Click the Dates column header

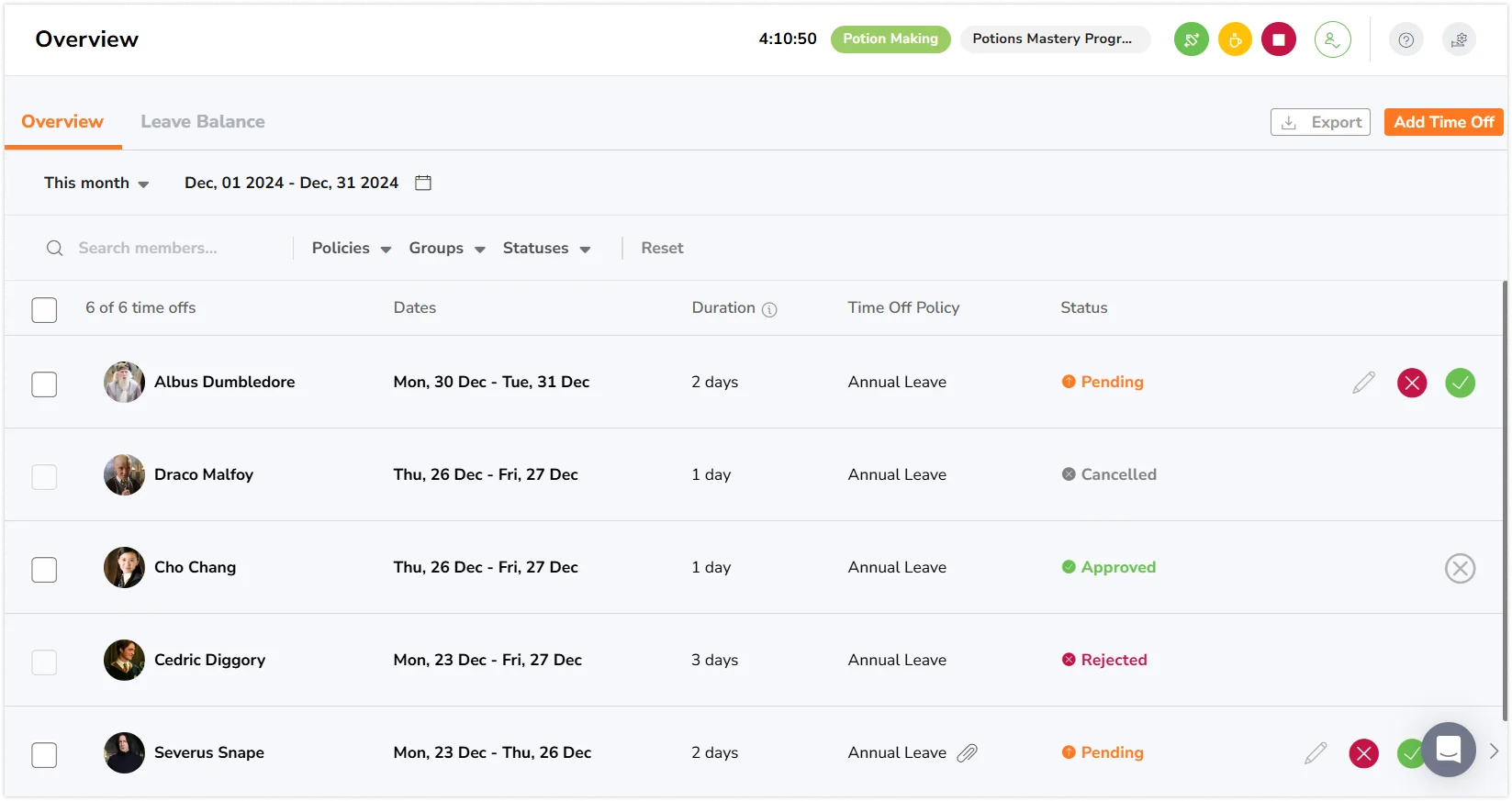click(x=415, y=307)
